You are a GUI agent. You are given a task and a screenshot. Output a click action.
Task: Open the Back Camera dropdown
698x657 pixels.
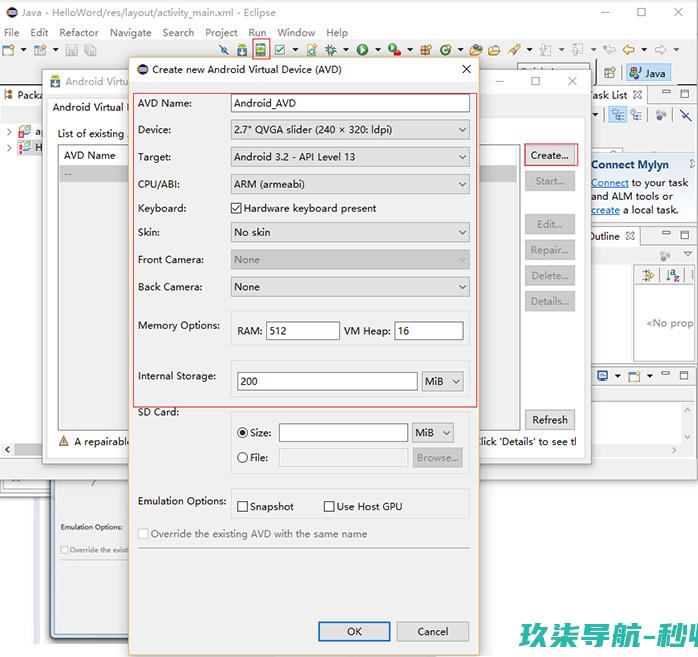350,287
